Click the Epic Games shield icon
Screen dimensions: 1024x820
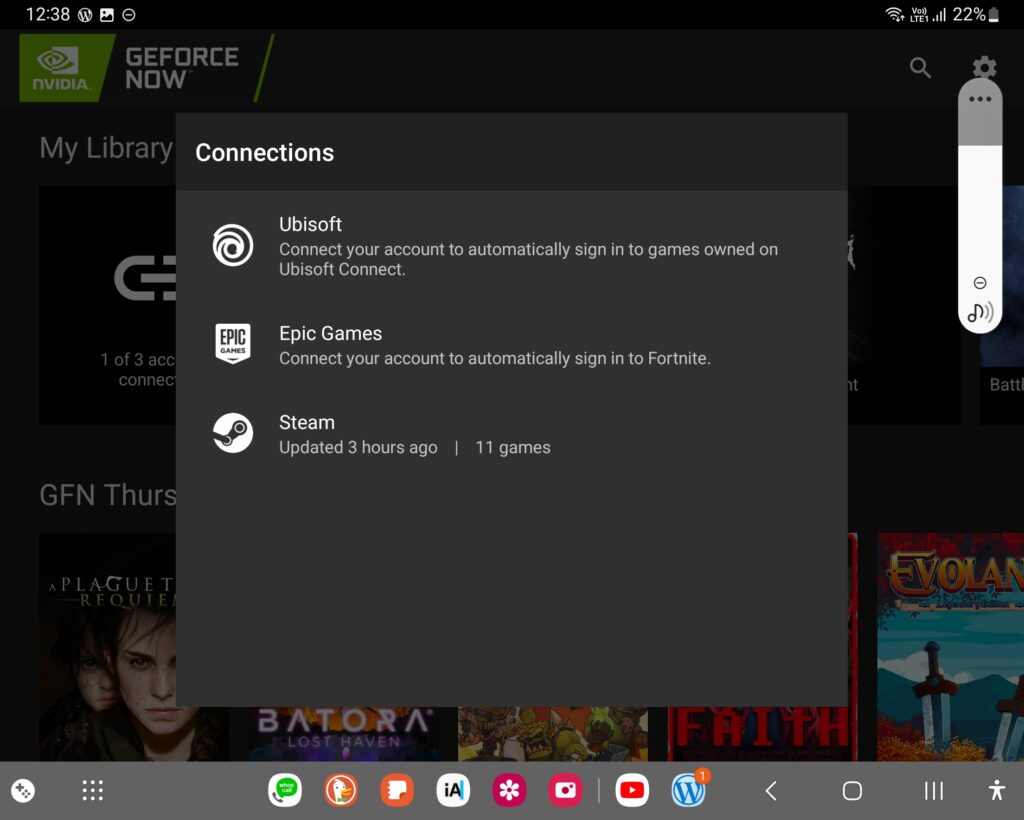233,343
